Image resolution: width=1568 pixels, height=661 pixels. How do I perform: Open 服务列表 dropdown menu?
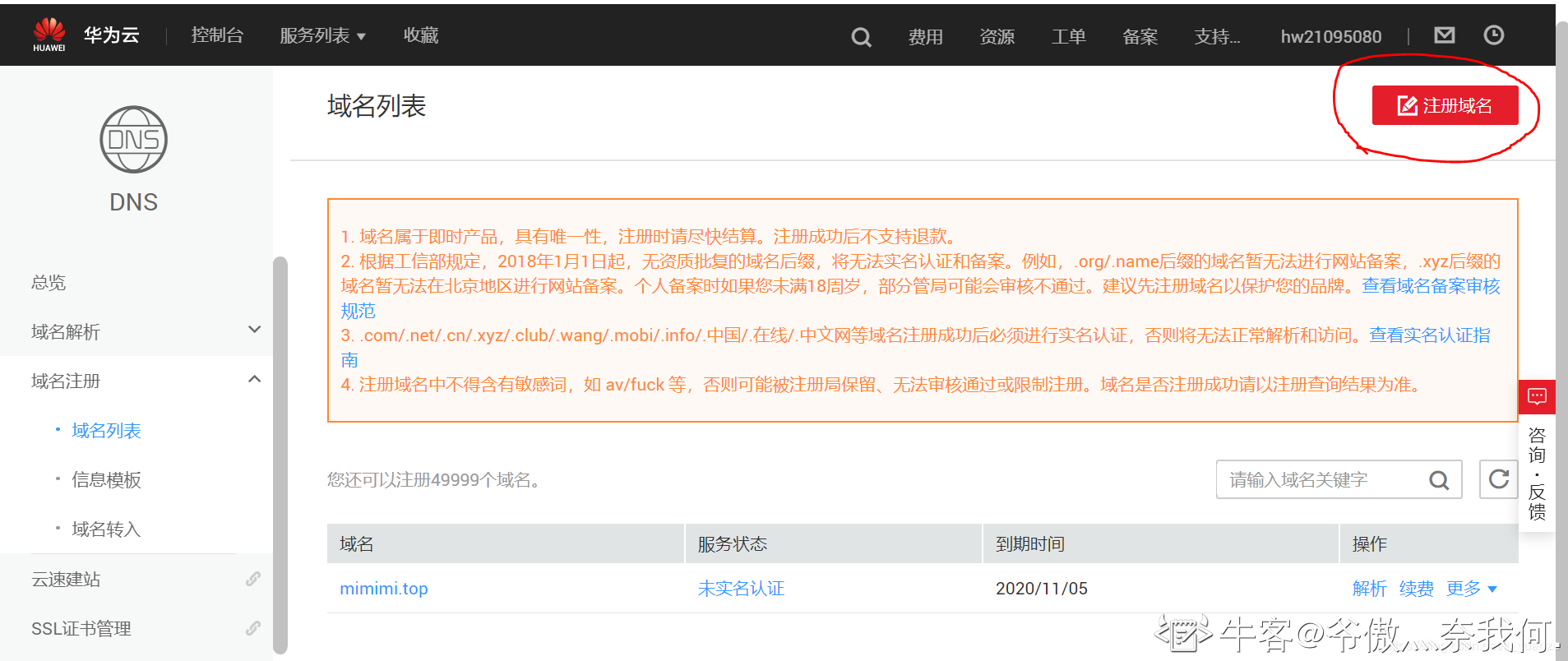[x=322, y=35]
